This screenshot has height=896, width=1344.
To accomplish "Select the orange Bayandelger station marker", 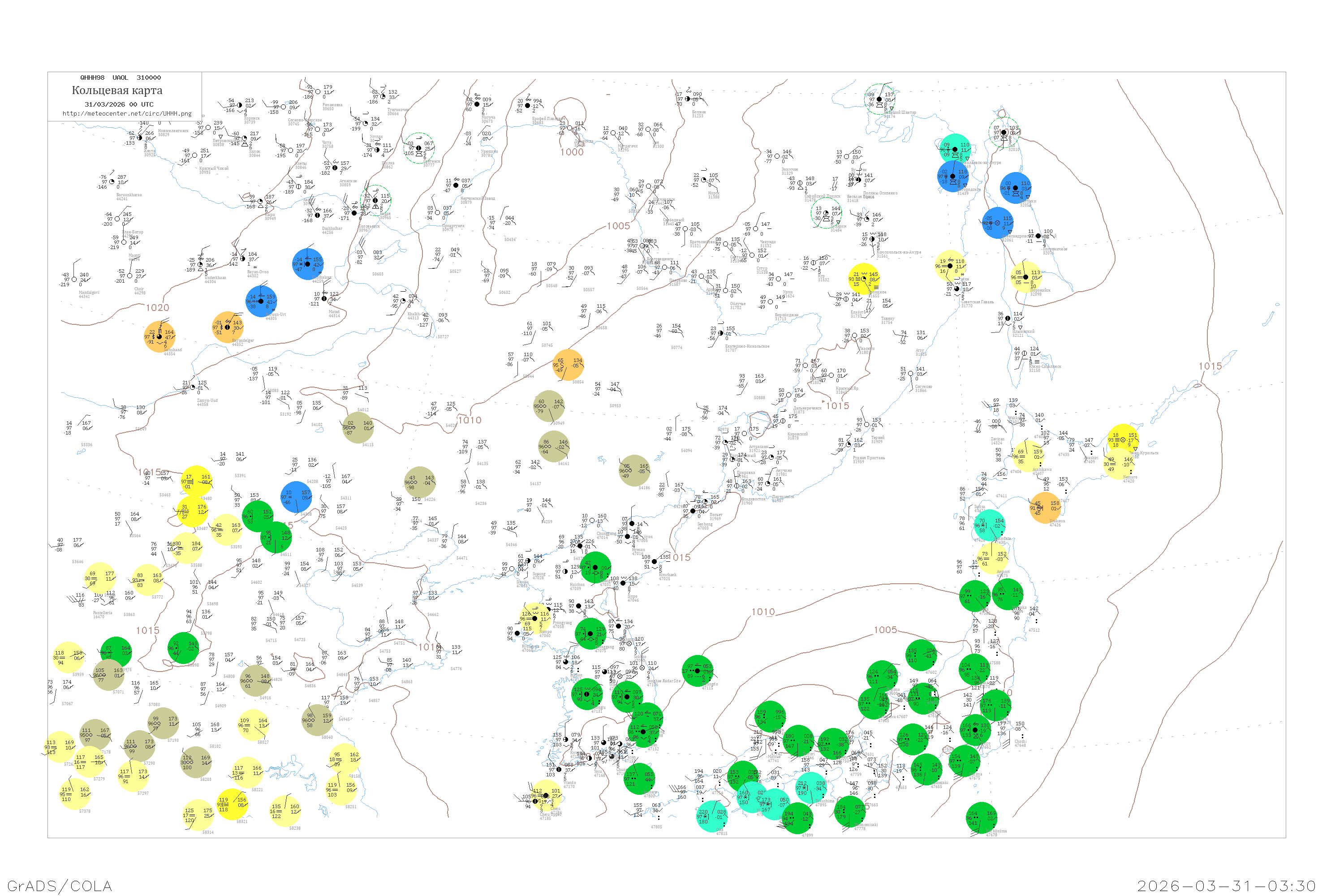I will click(x=228, y=327).
